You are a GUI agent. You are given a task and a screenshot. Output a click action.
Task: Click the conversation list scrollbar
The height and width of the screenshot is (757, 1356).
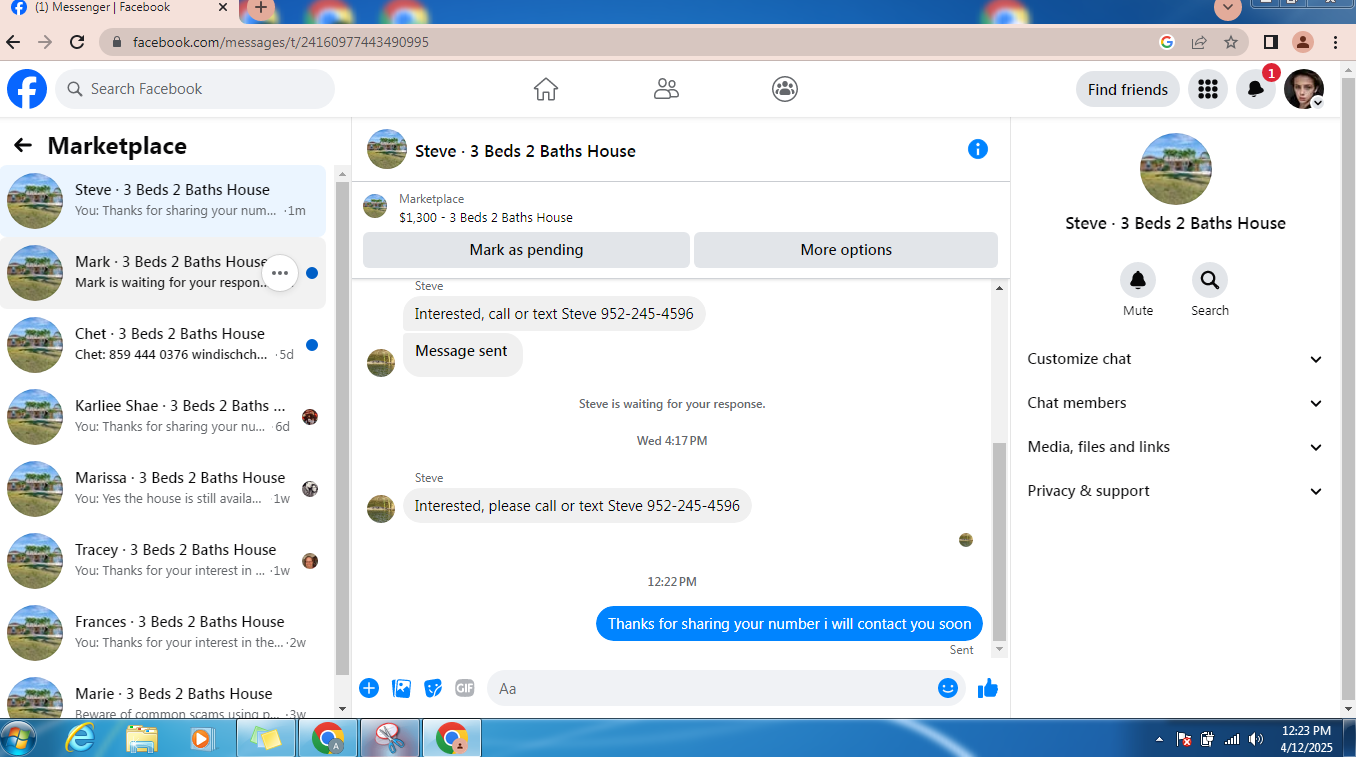click(343, 430)
